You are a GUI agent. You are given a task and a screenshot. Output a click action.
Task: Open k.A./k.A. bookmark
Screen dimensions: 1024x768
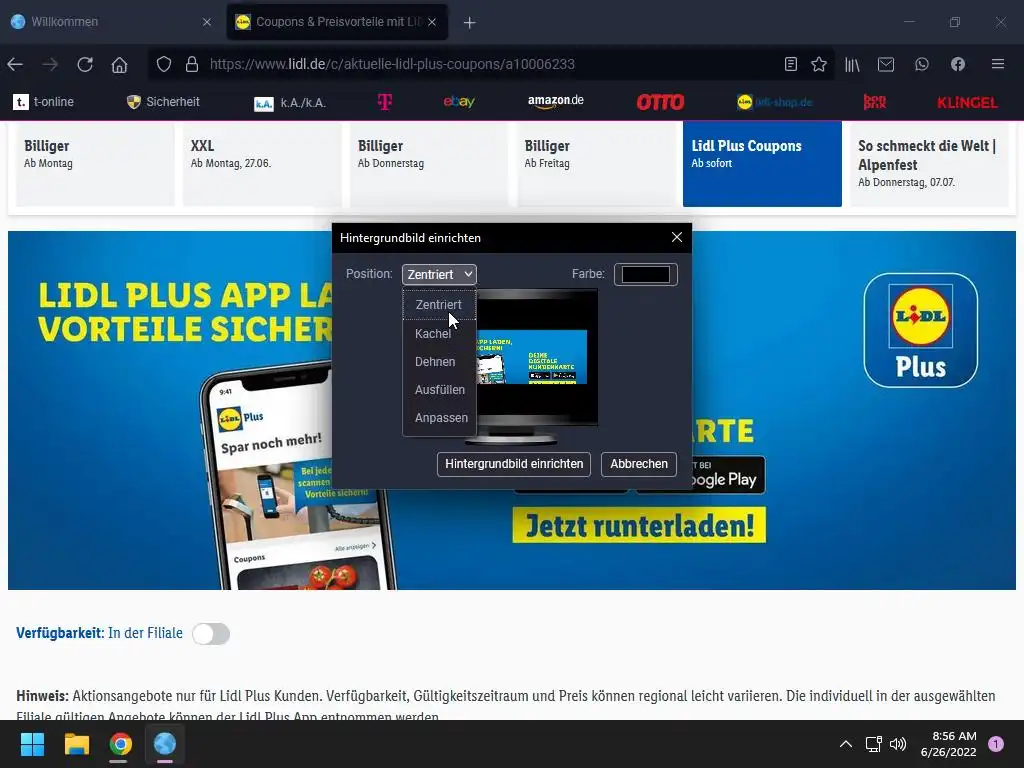[x=290, y=103]
